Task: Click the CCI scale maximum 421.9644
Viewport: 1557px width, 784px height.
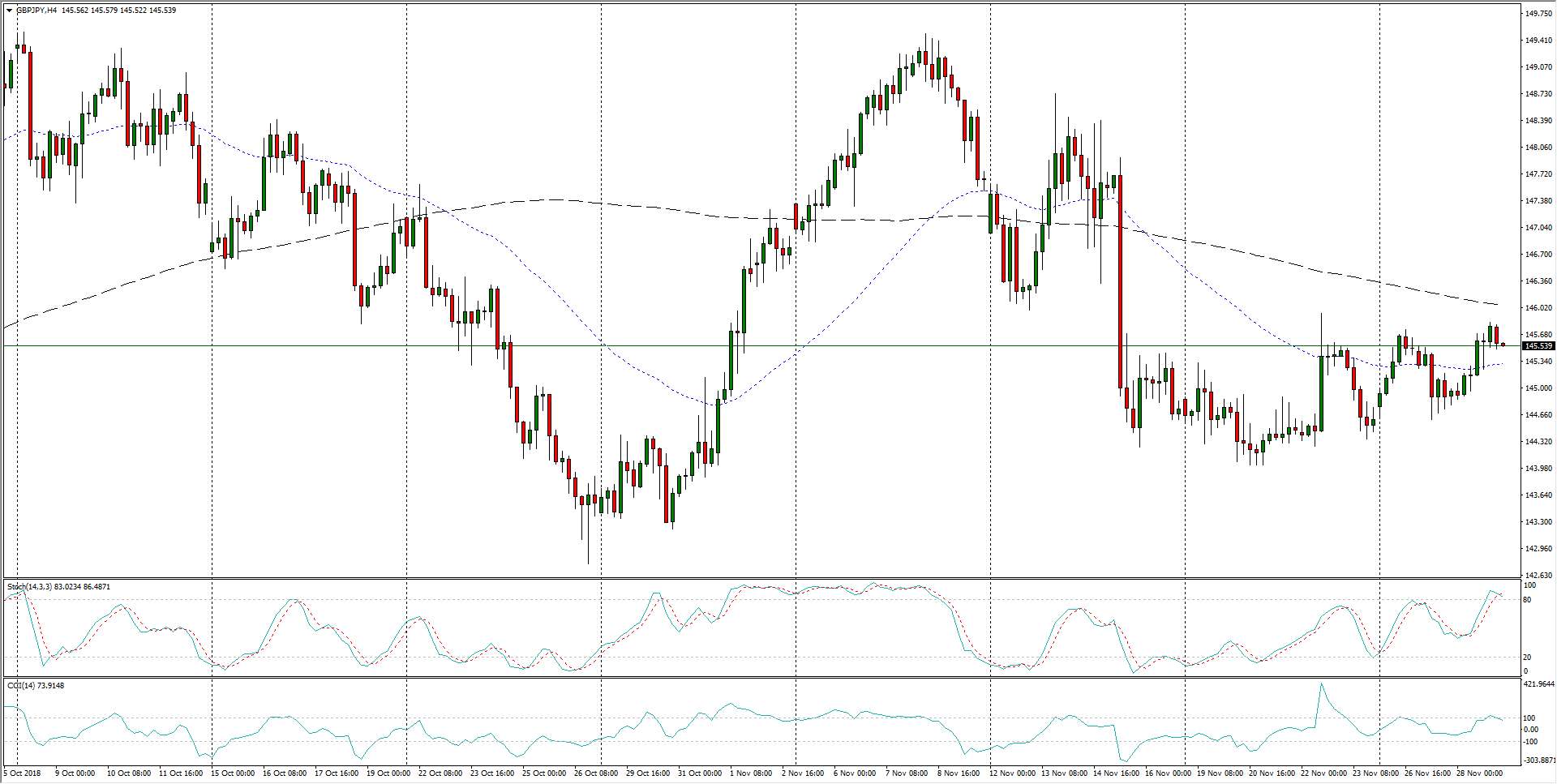Action: (x=1538, y=684)
